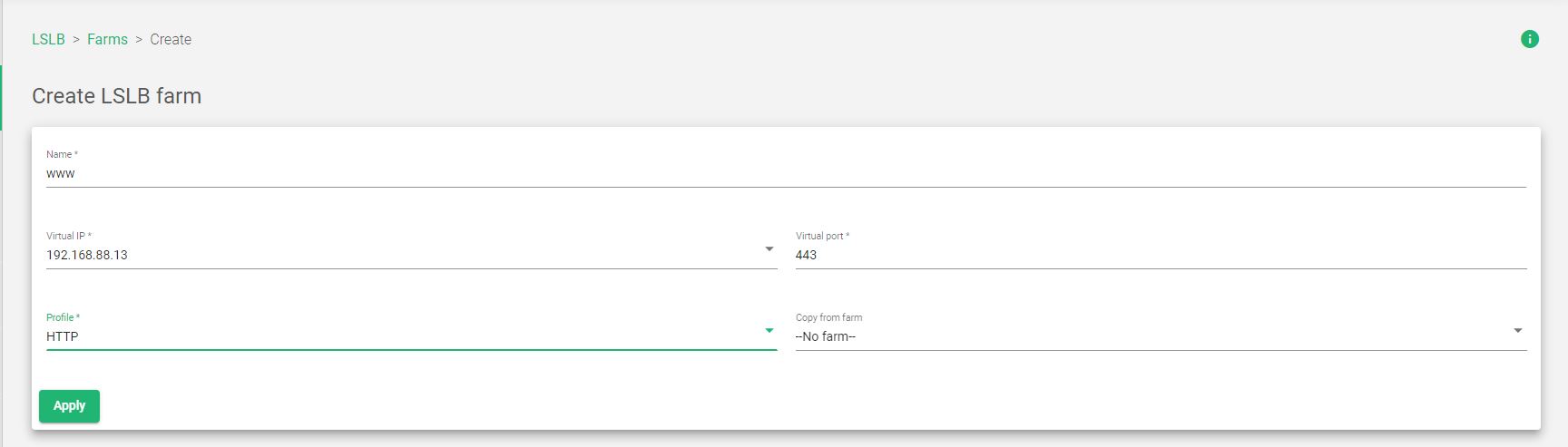Click the green Profile label
The width and height of the screenshot is (1568, 447).
click(63, 317)
